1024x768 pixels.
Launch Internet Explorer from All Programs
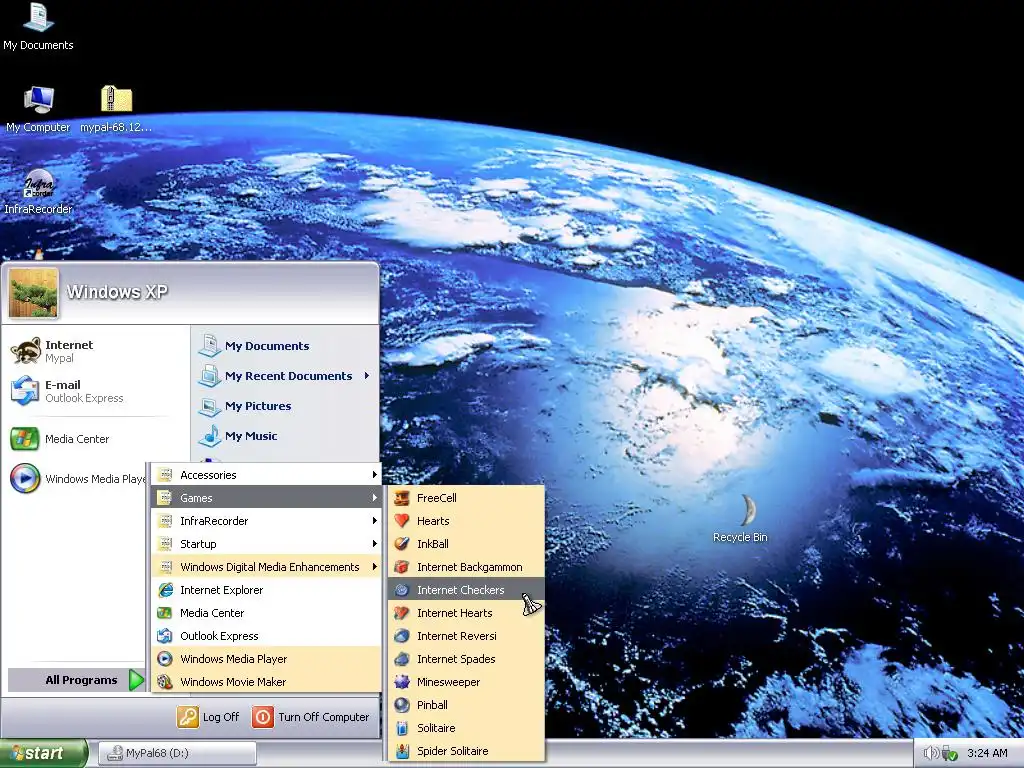click(x=266, y=590)
